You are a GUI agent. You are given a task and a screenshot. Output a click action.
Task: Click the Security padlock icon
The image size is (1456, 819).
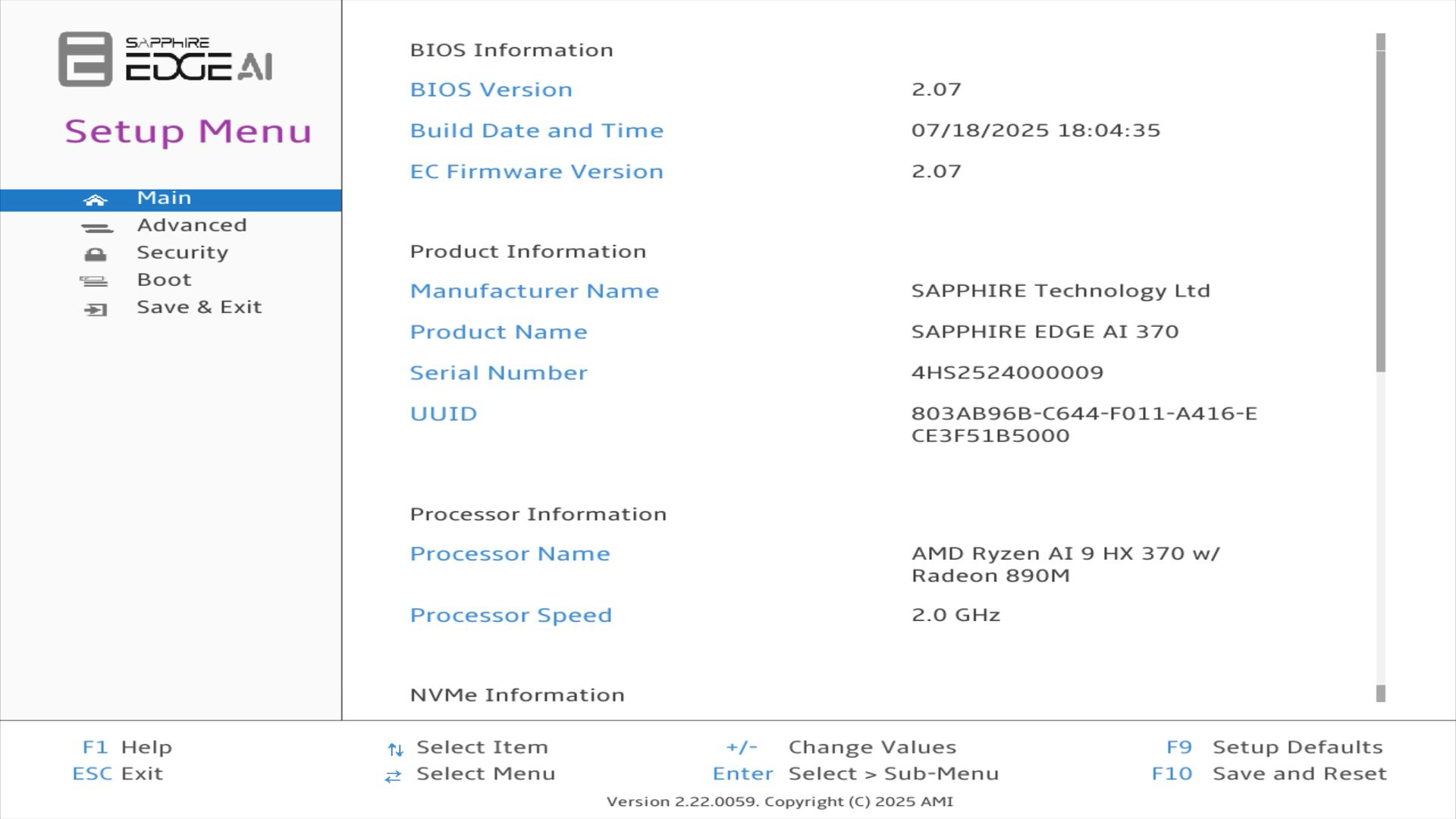pos(96,254)
